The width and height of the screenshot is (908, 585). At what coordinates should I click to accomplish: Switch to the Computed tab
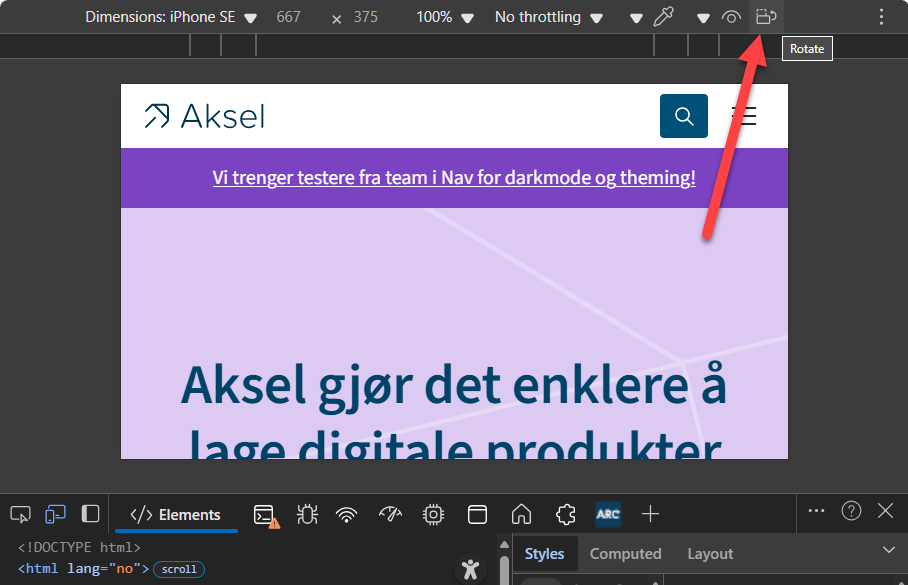[625, 553]
